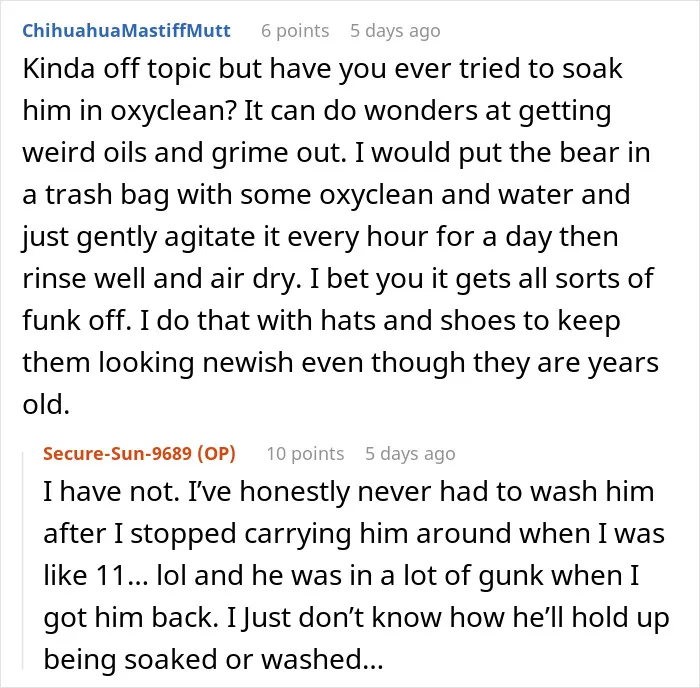The height and width of the screenshot is (688, 700).
Task: Click the reply's opening sentence 'I have not.'
Action: pyautogui.click(x=111, y=492)
